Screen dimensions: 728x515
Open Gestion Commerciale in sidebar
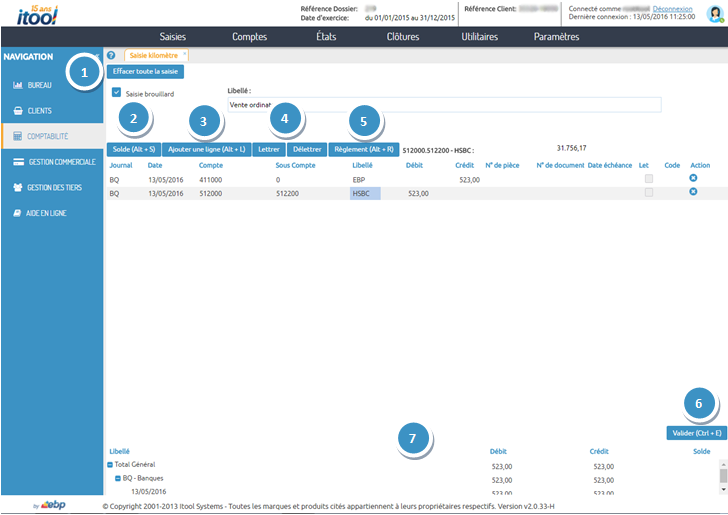tap(60, 161)
